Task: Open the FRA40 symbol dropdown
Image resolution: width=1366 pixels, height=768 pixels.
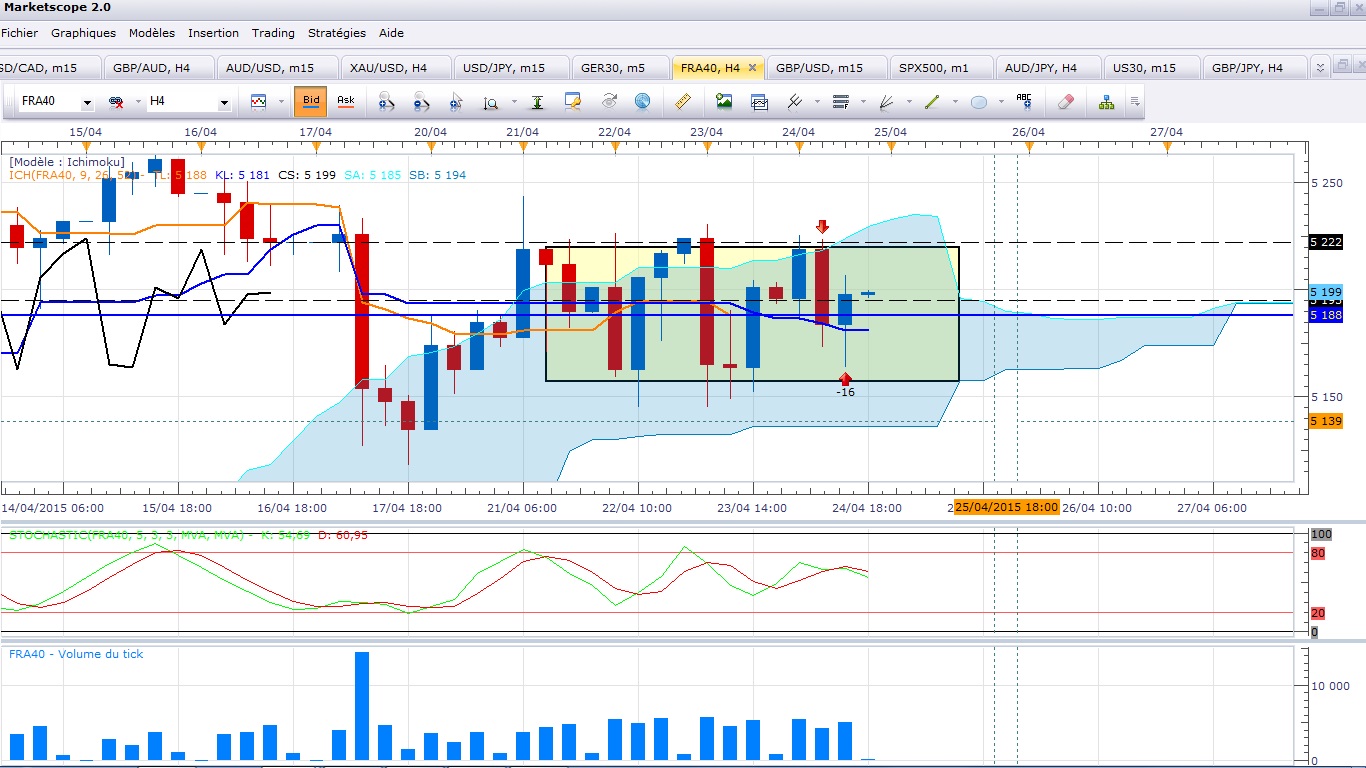Action: click(x=88, y=103)
